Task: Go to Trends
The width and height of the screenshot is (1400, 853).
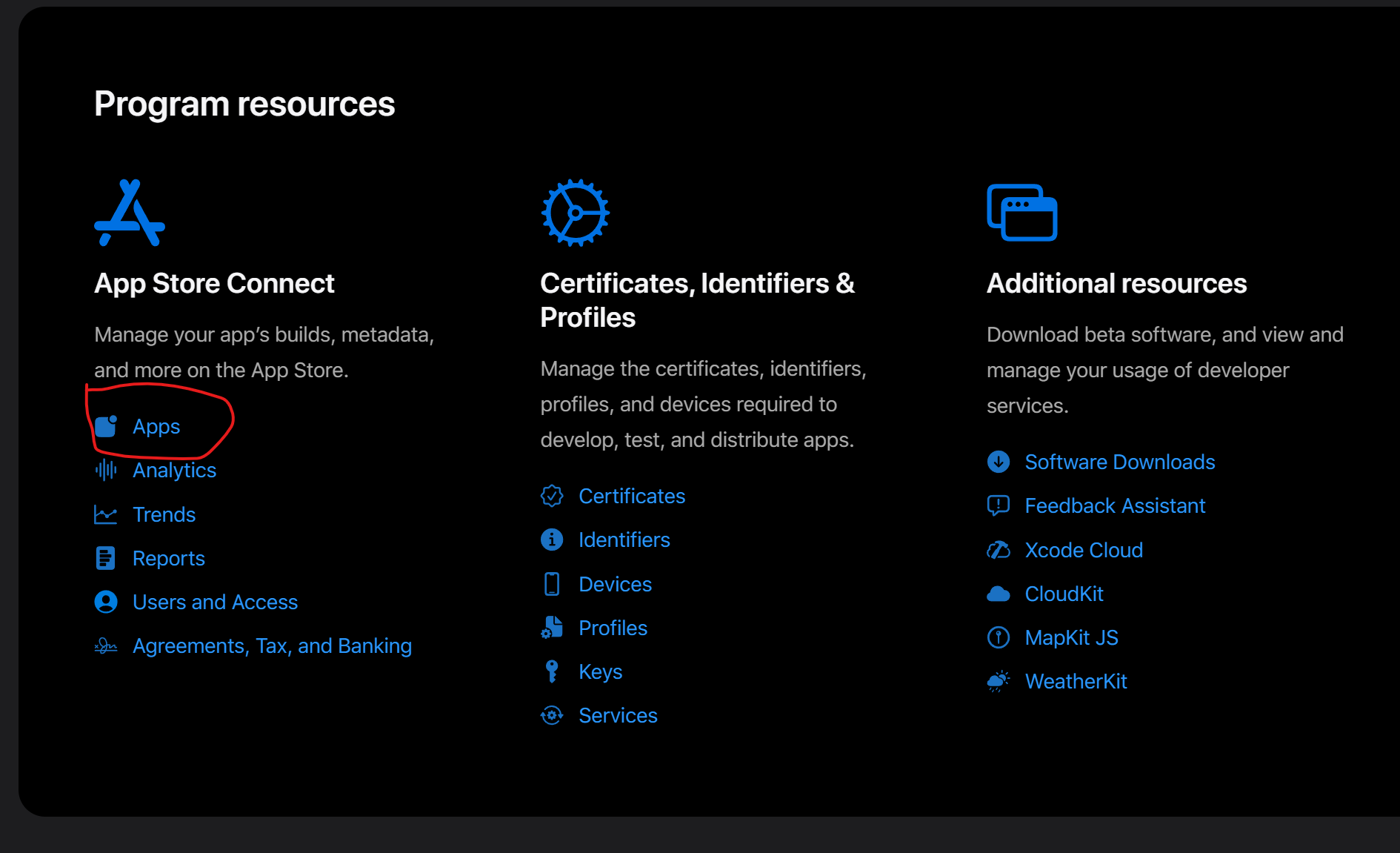Action: click(x=164, y=514)
